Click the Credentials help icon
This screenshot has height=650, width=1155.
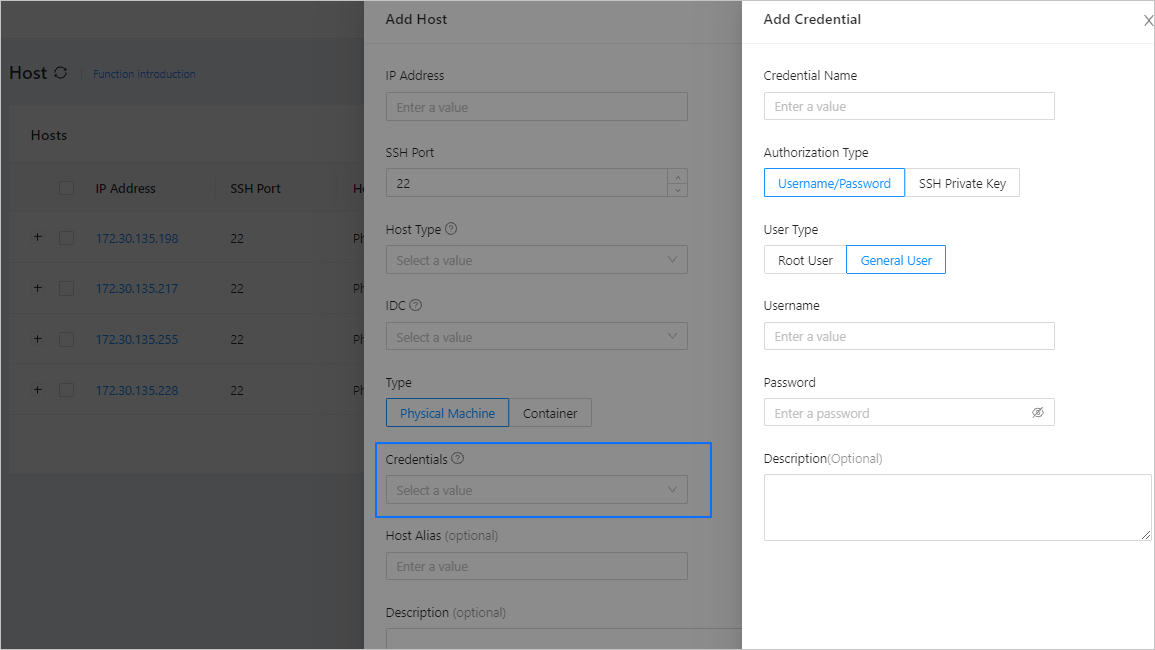coord(458,459)
